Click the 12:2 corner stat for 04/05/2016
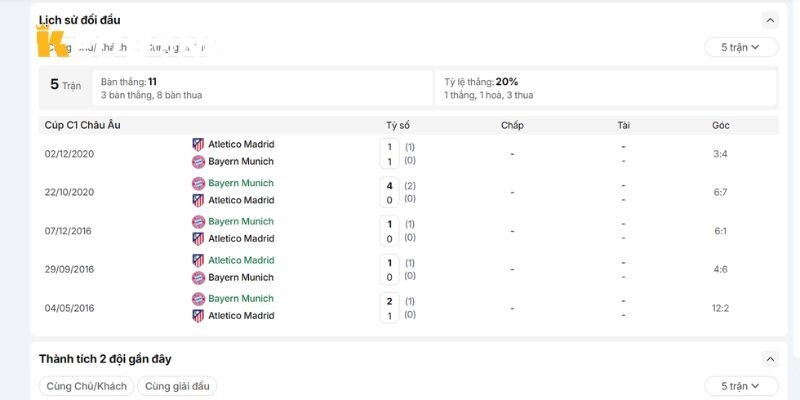The image size is (800, 400). point(720,308)
